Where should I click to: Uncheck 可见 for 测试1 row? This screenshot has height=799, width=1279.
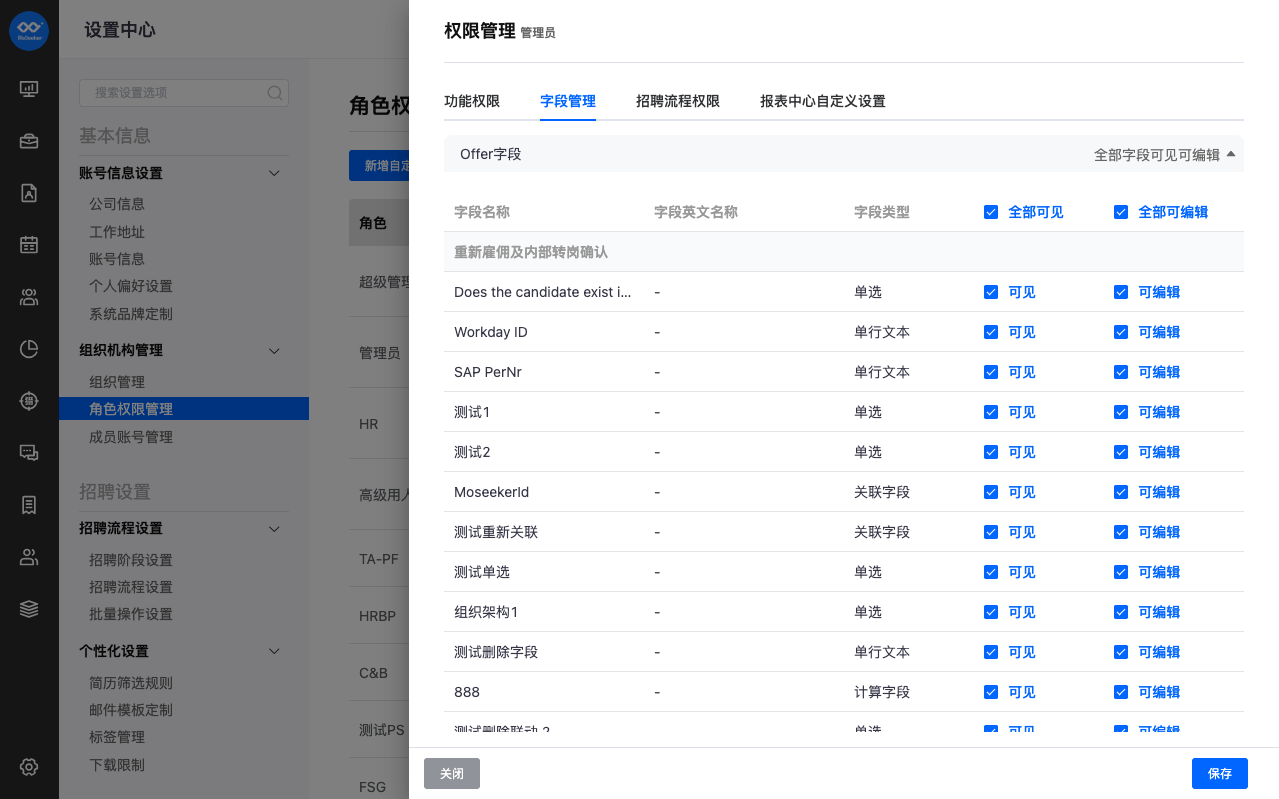click(991, 412)
